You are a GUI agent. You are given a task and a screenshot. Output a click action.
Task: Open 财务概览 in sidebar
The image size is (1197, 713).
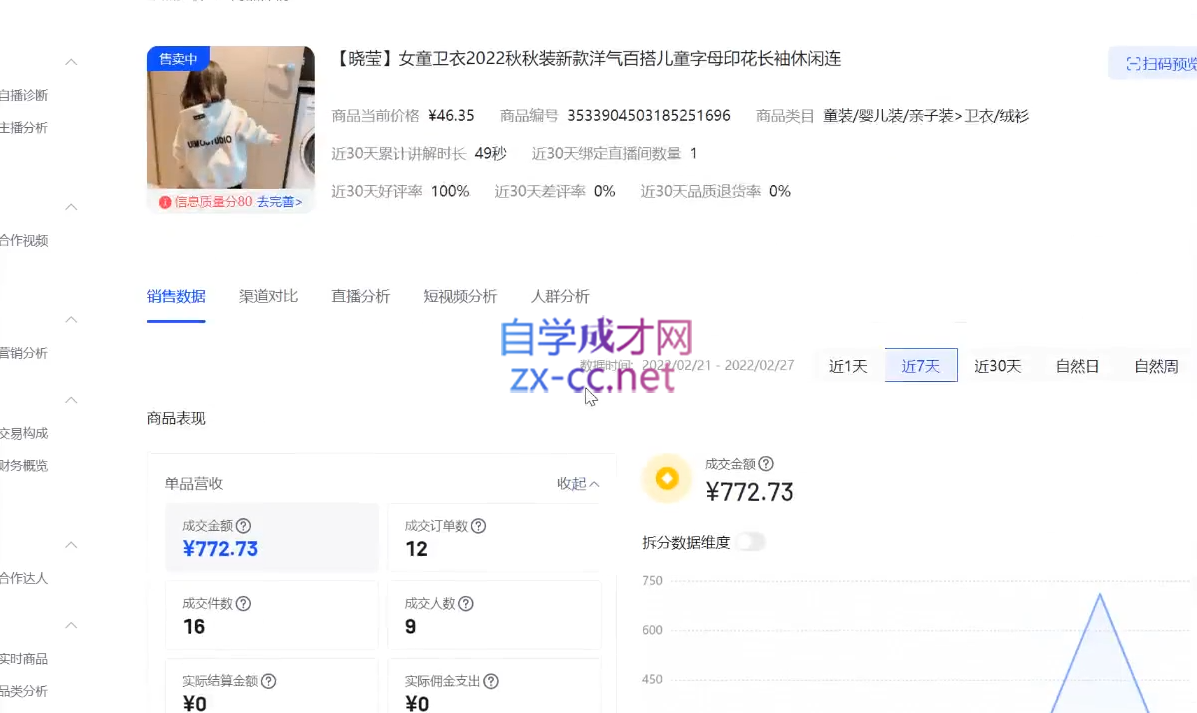(24, 465)
